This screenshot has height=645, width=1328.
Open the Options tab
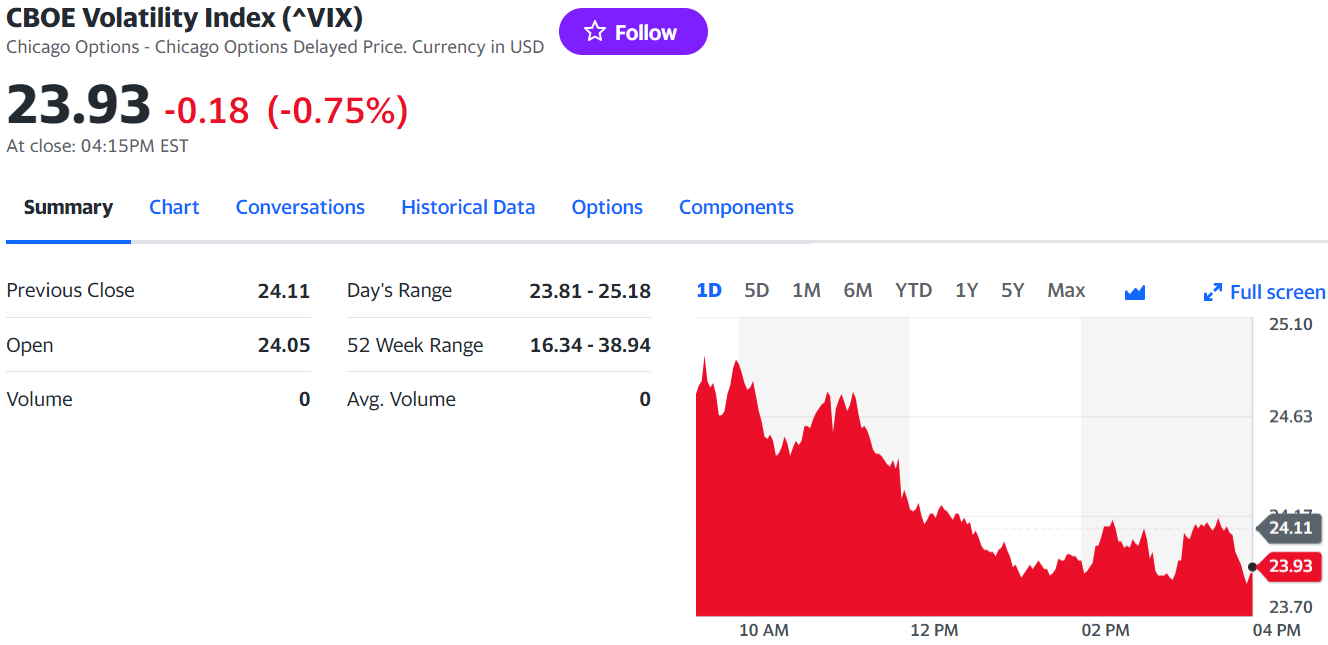(607, 207)
